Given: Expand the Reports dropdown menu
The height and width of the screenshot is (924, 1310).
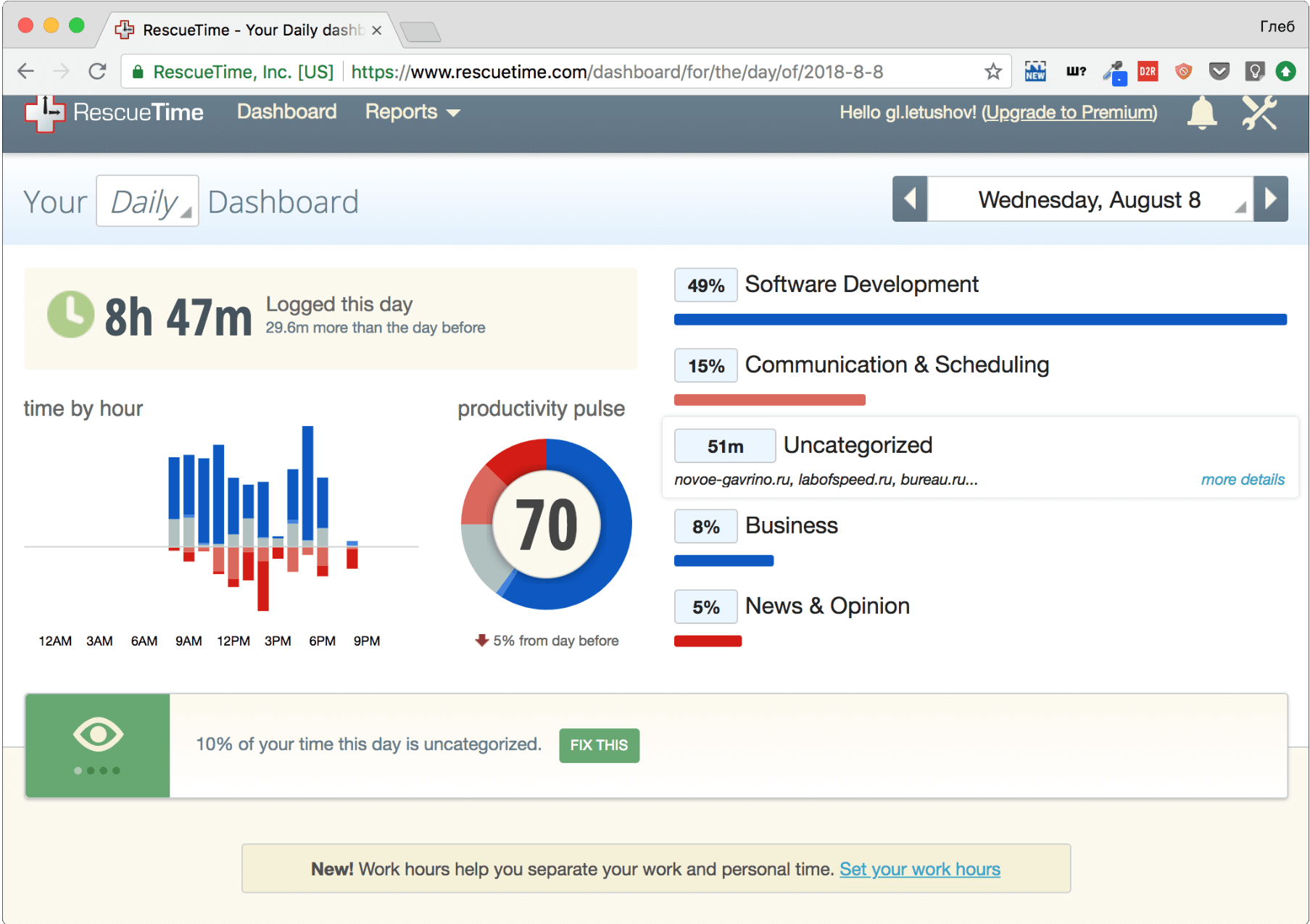Looking at the screenshot, I should pyautogui.click(x=413, y=112).
